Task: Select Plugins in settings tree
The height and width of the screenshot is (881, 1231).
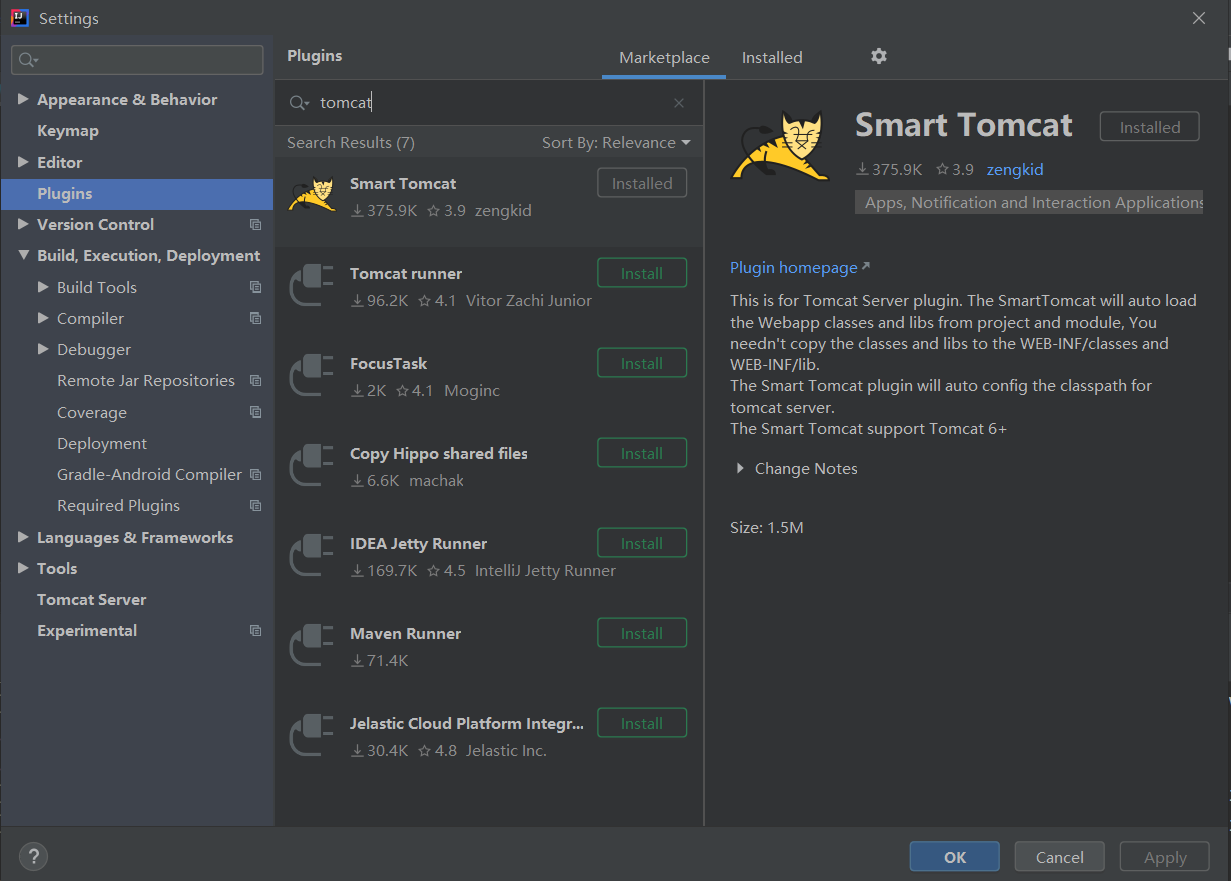Action: click(137, 194)
